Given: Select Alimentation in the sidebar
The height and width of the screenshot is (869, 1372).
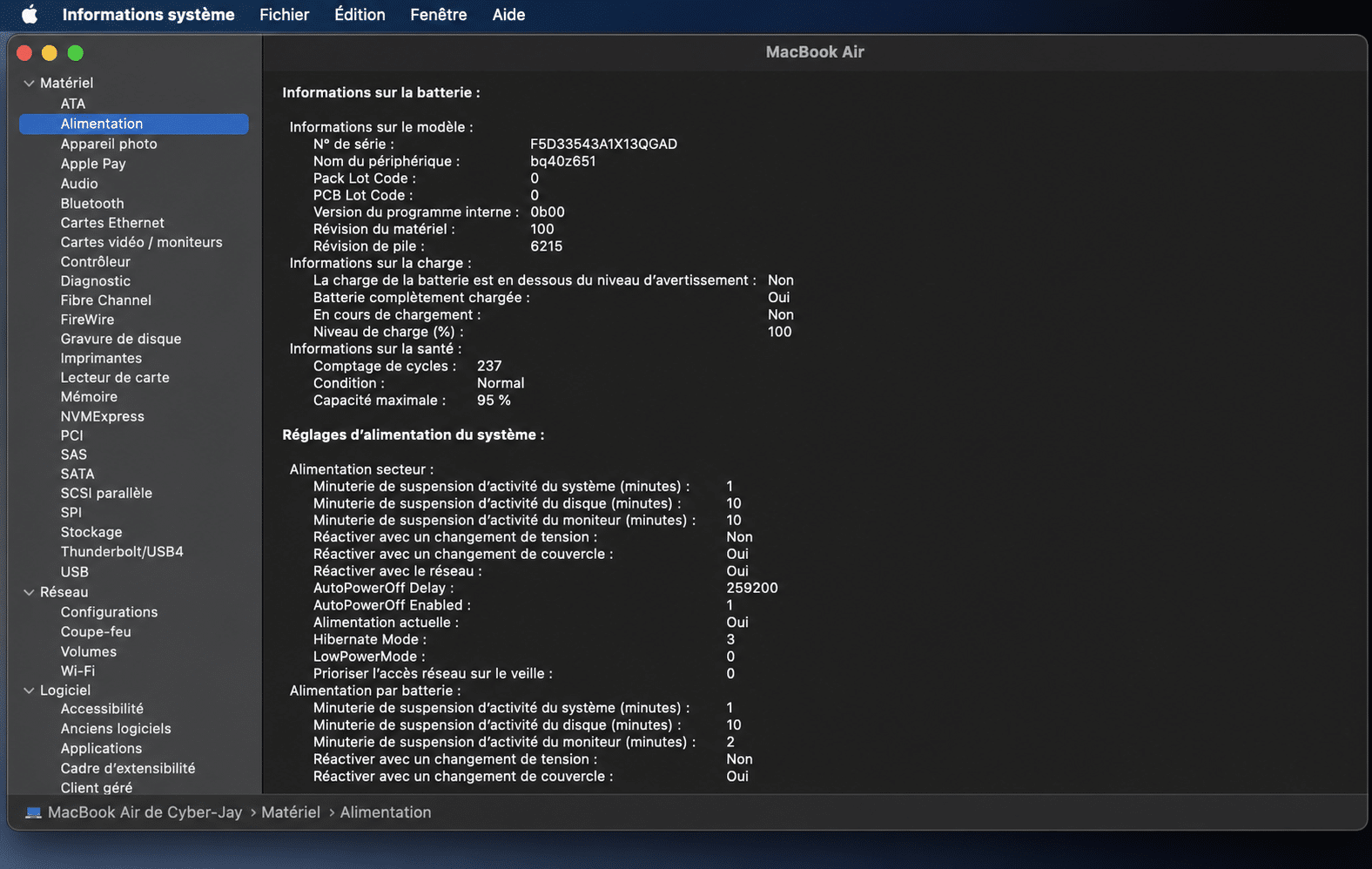Looking at the screenshot, I should pos(134,124).
